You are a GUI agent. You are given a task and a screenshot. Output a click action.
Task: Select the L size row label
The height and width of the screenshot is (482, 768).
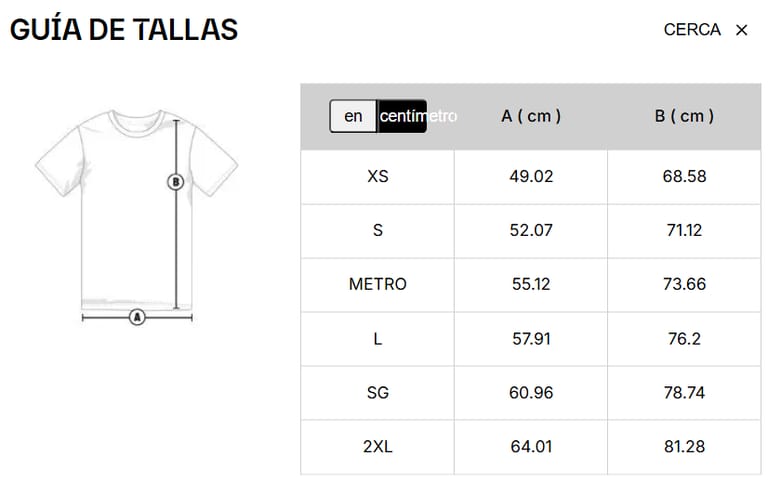pyautogui.click(x=378, y=338)
